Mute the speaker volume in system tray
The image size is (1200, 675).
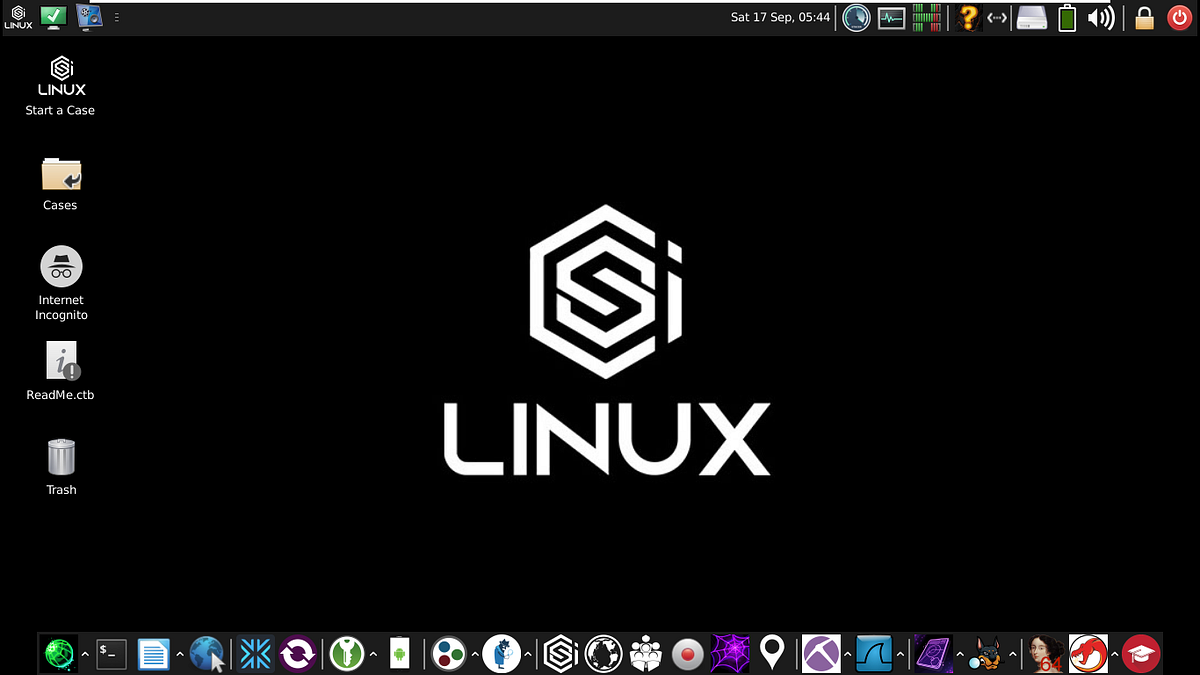click(x=1101, y=17)
